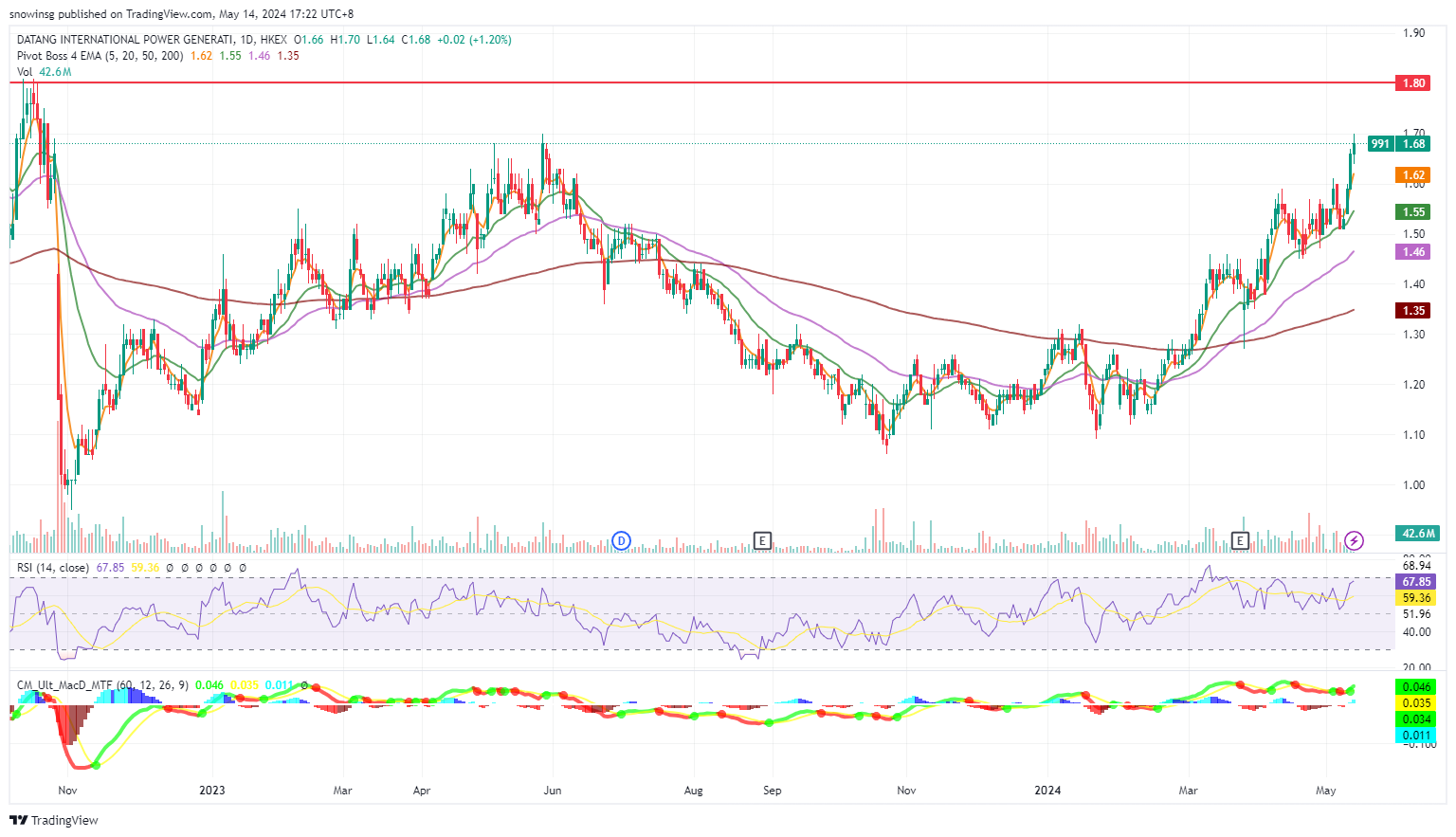Viewport: 1456px width, 837px height.
Task: Click the 1.90 level on the price axis
Action: pyautogui.click(x=1413, y=33)
